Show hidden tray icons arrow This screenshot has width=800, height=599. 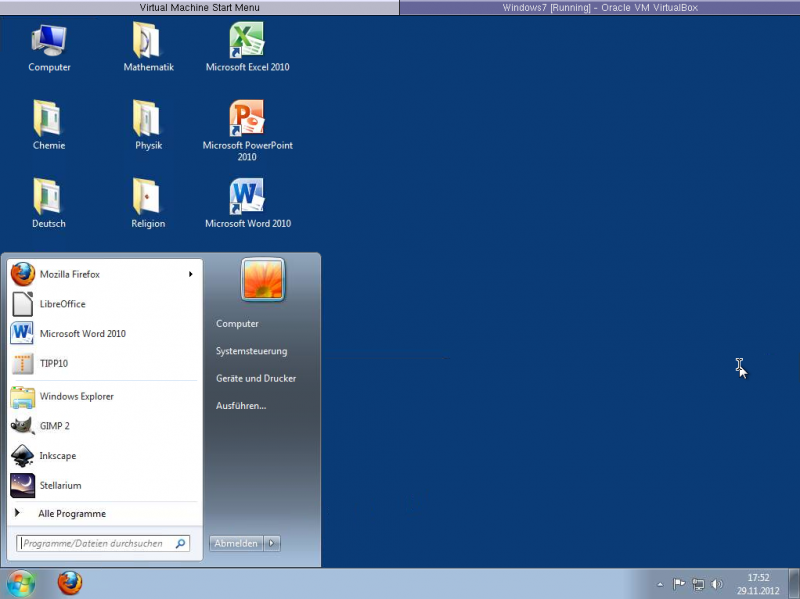click(660, 585)
